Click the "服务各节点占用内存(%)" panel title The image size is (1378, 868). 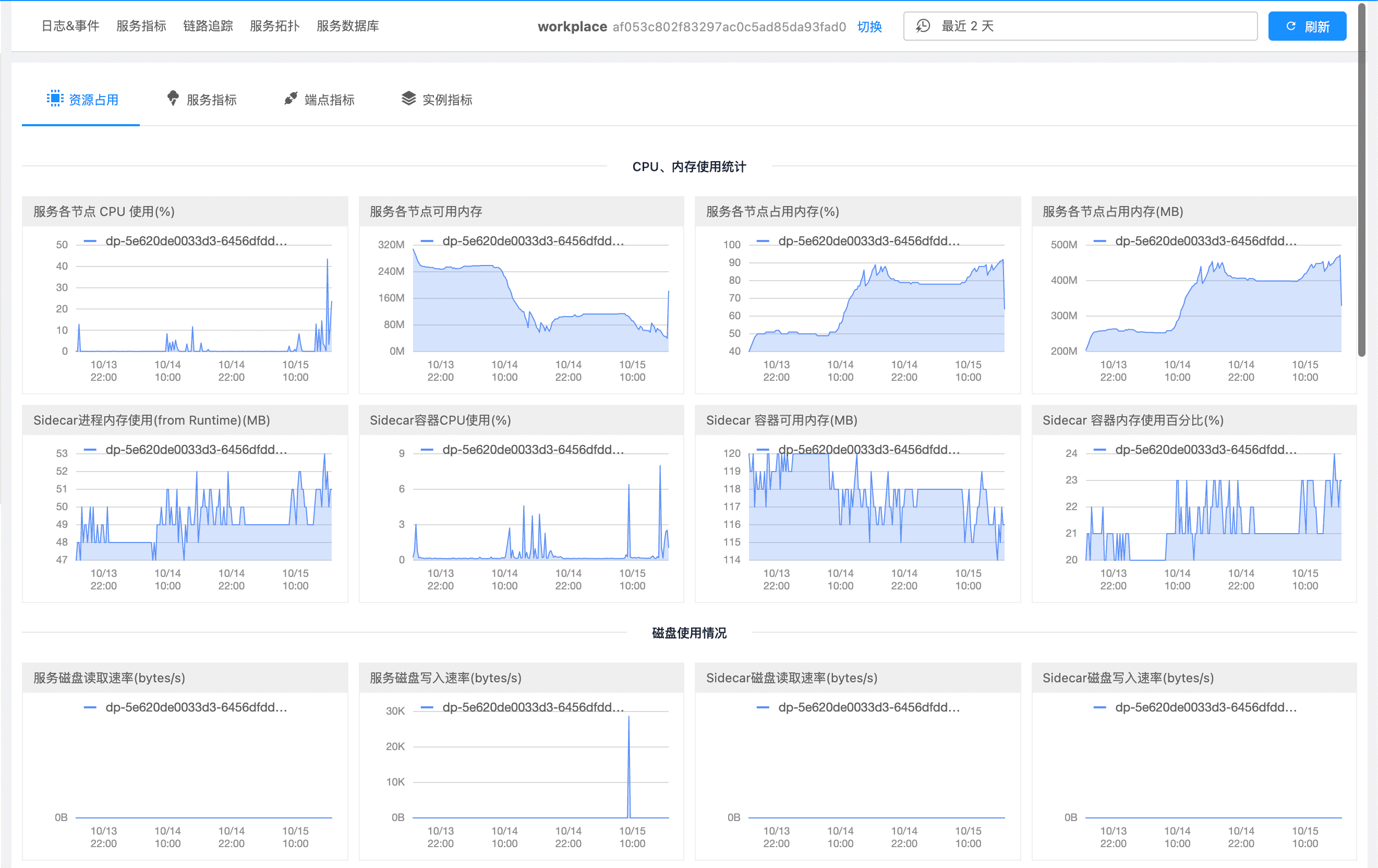772,212
